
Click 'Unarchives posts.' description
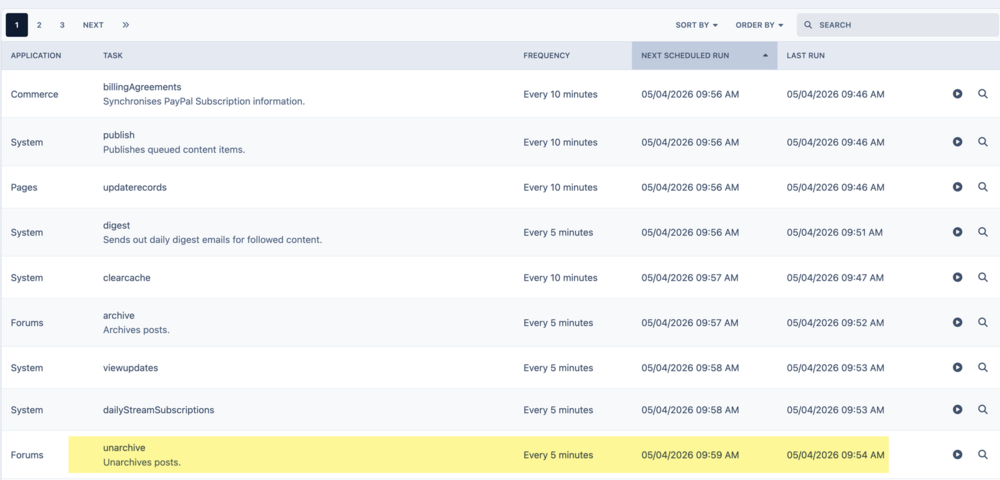click(142, 462)
